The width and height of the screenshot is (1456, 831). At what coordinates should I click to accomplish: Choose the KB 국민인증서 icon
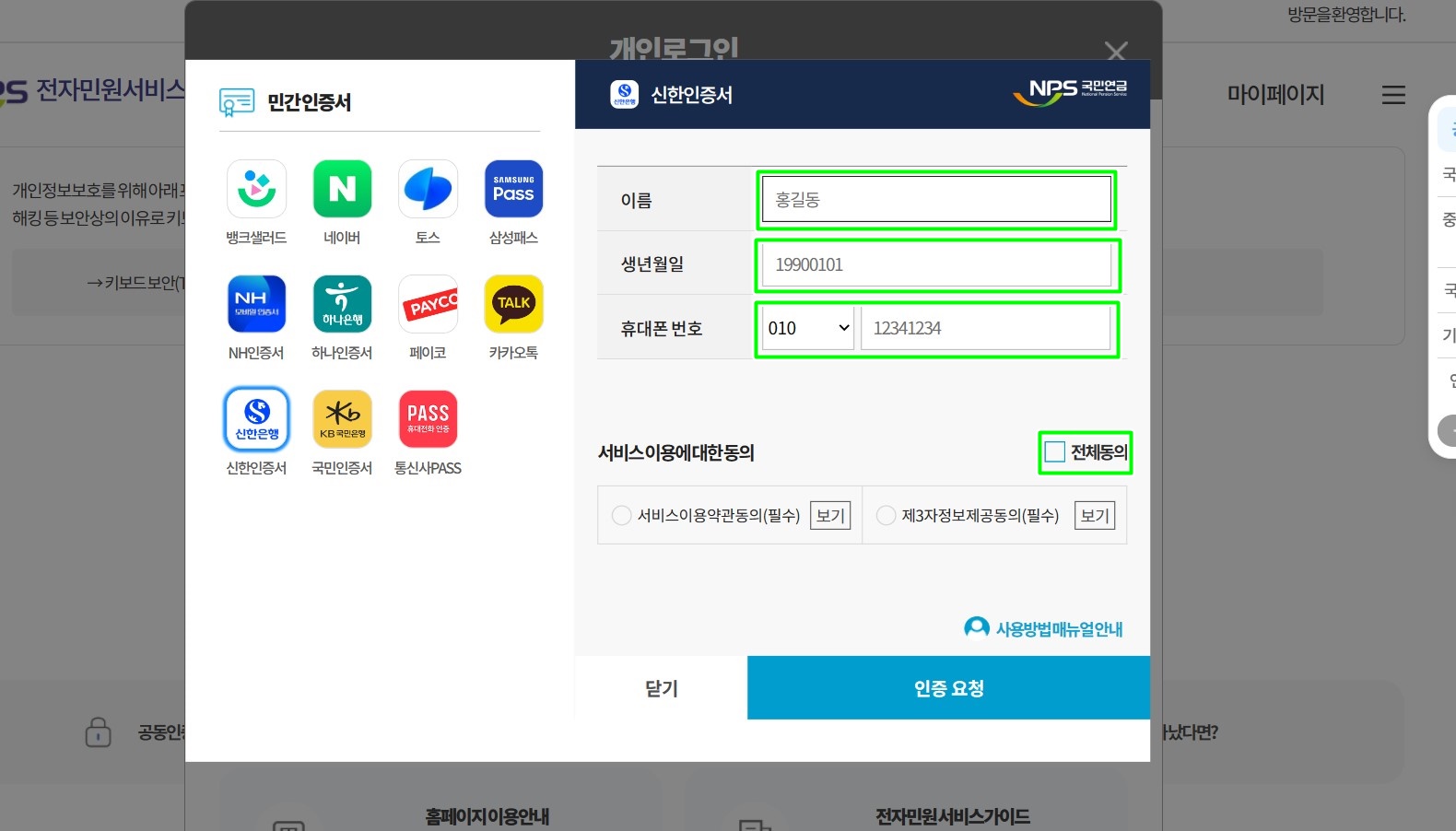[x=342, y=419]
